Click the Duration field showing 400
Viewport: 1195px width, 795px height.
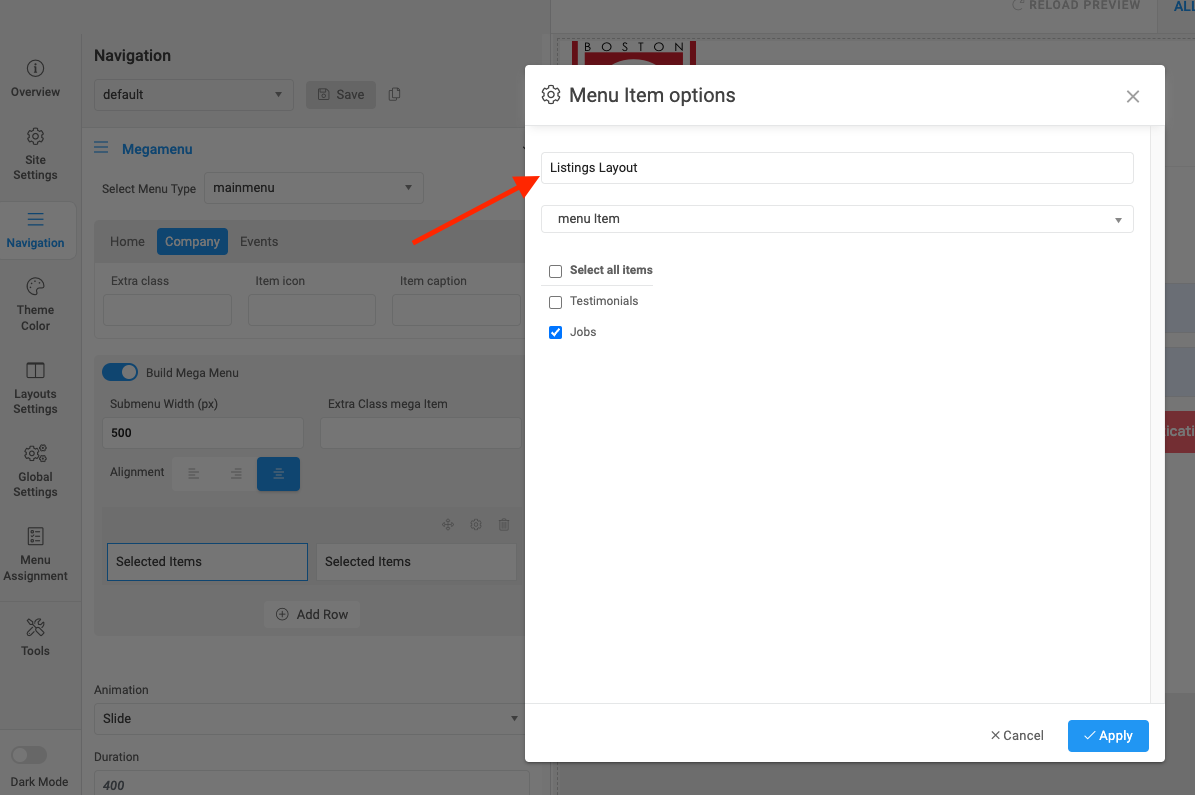(x=312, y=784)
